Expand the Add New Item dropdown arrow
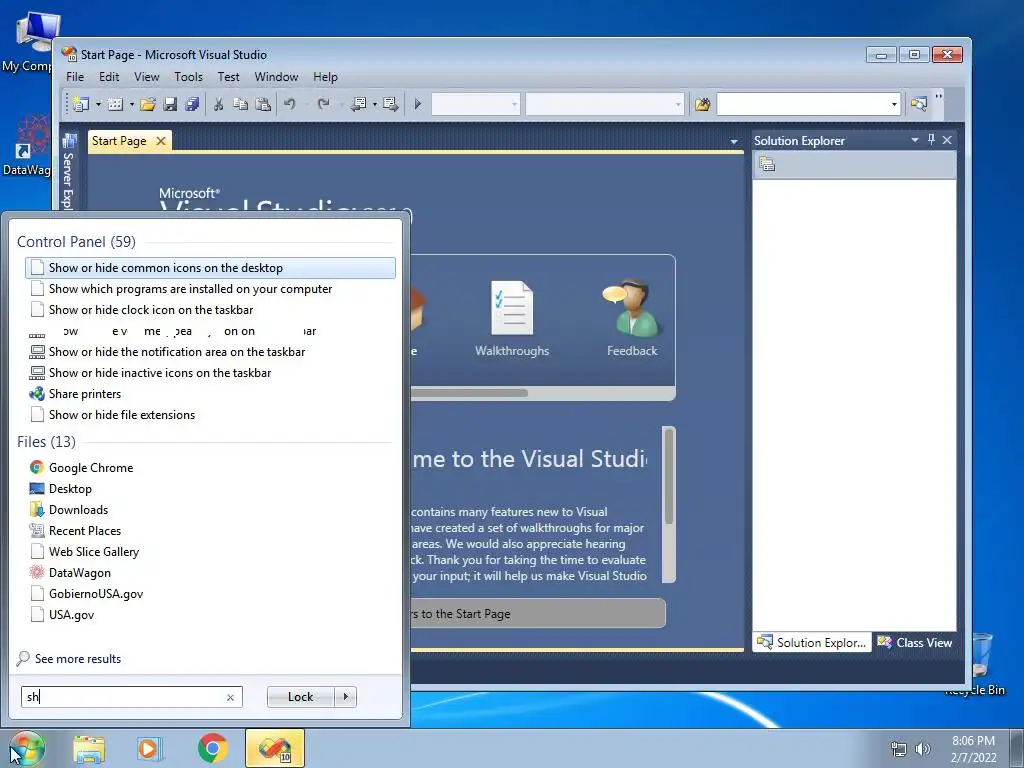This screenshot has width=1024, height=768. 131,104
